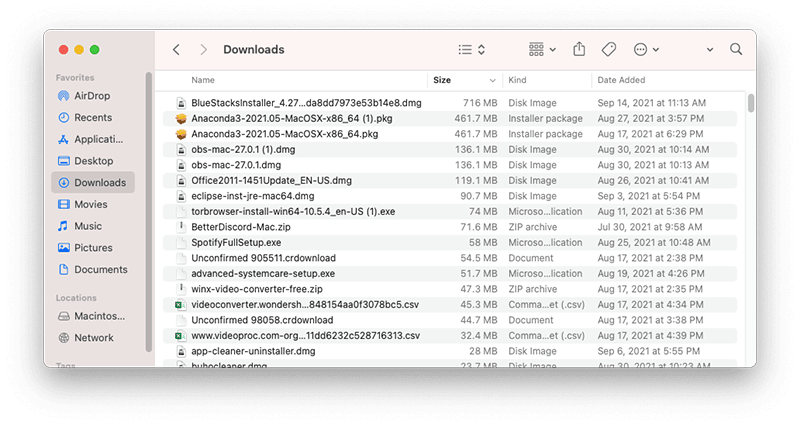
Task: Click the Anaconda3-2021.05-MacOSX-x86_64.pkg package icon
Action: click(x=181, y=134)
